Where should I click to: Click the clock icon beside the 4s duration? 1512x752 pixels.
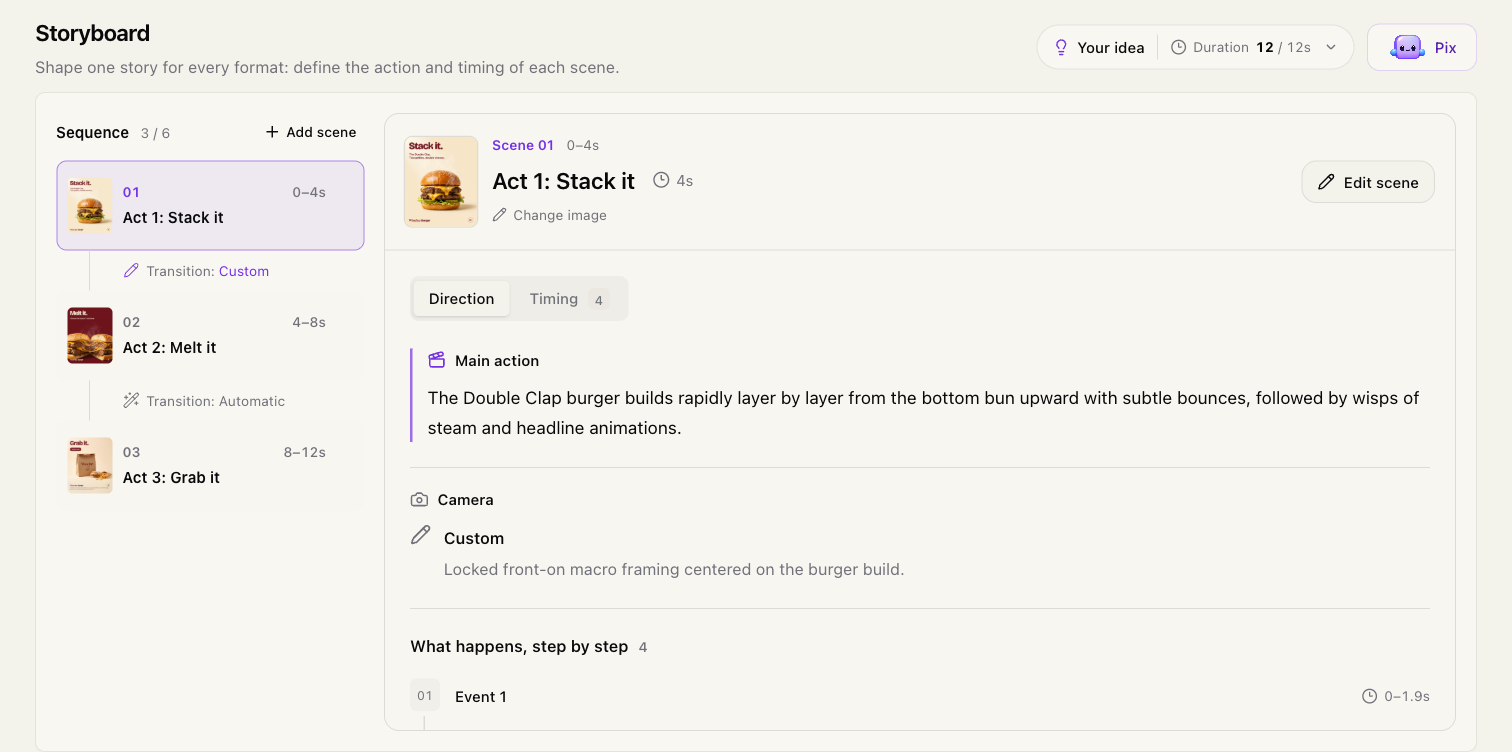click(x=661, y=180)
